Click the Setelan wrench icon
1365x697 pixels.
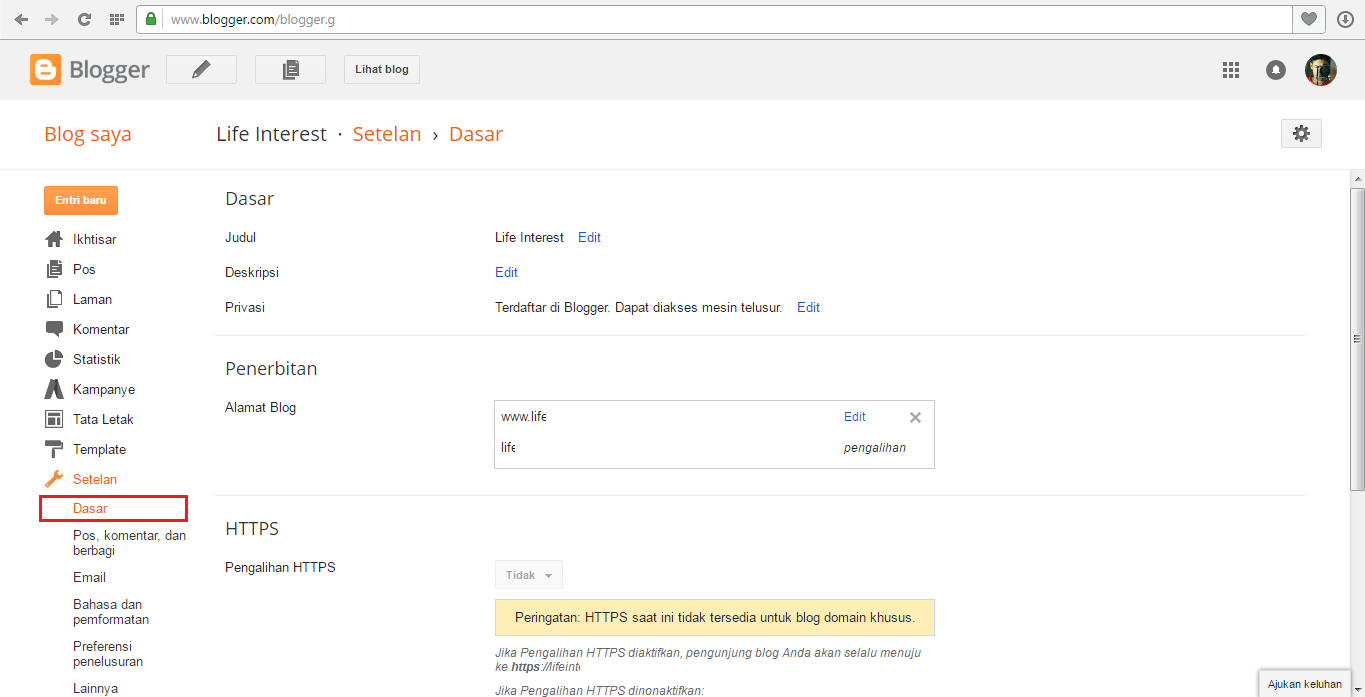(54, 479)
